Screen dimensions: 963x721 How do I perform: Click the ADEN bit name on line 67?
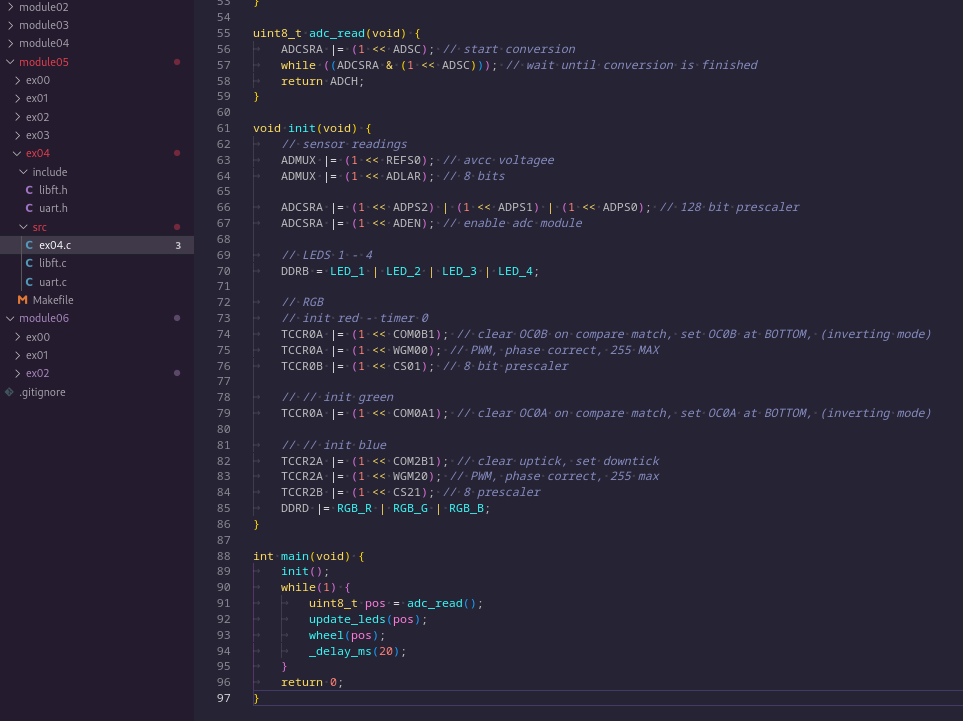[x=407, y=223]
